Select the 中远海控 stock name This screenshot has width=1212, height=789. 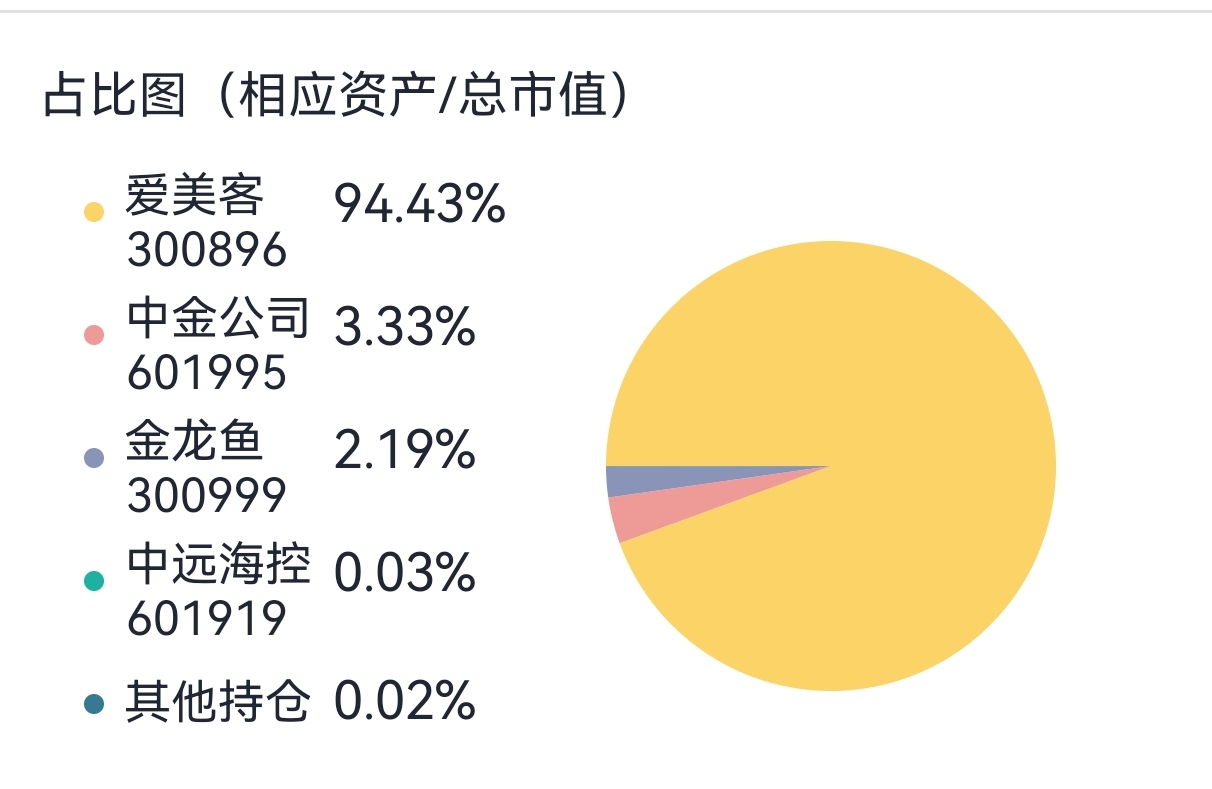click(x=218, y=566)
